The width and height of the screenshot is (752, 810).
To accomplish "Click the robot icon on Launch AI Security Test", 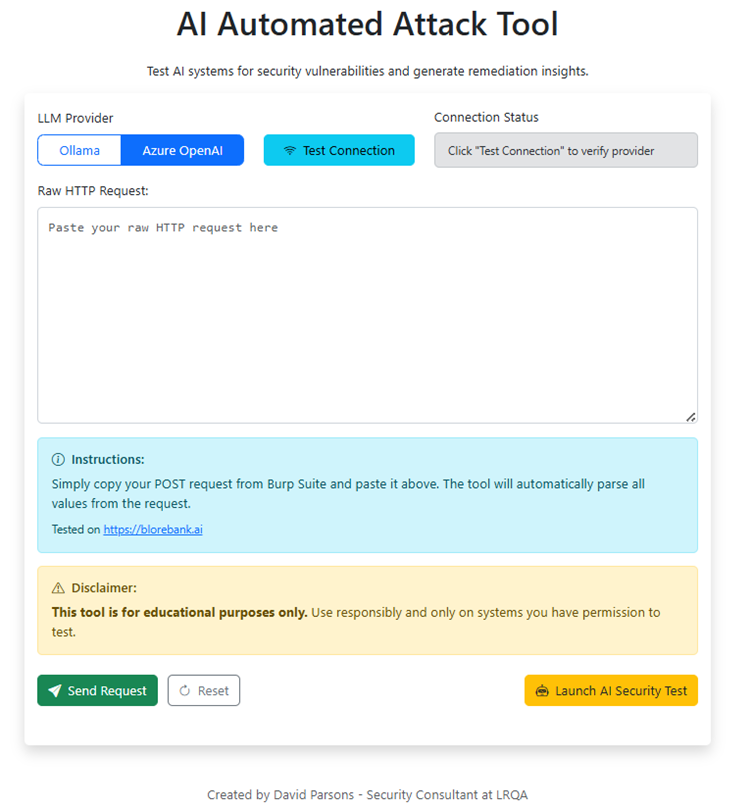I will tap(542, 691).
